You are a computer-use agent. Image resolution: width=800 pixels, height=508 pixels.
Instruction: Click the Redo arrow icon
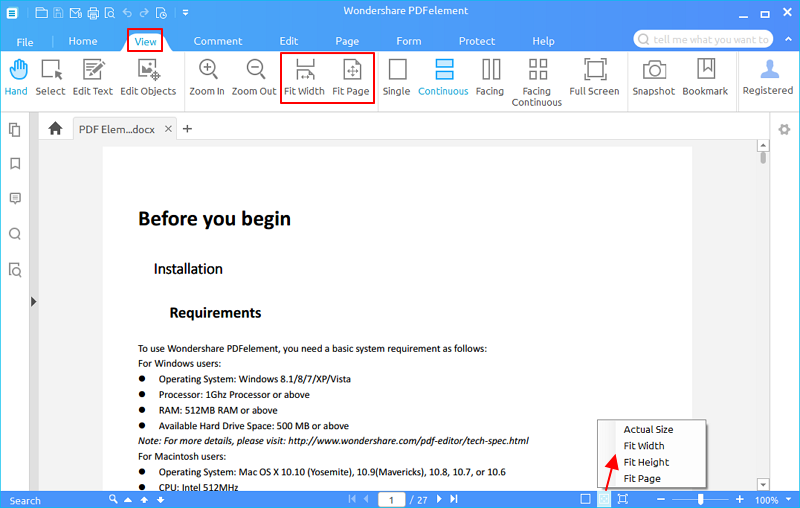click(144, 13)
